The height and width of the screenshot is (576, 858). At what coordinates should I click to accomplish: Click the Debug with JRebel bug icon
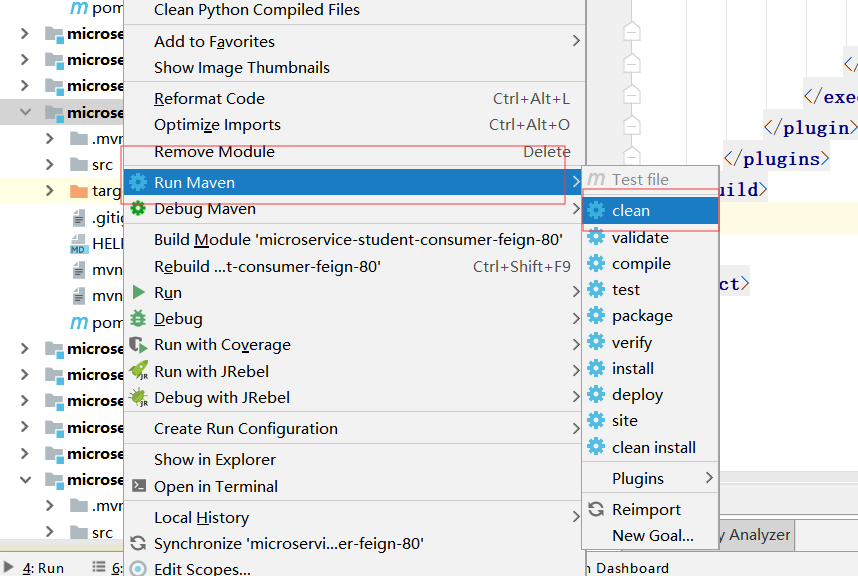click(138, 397)
